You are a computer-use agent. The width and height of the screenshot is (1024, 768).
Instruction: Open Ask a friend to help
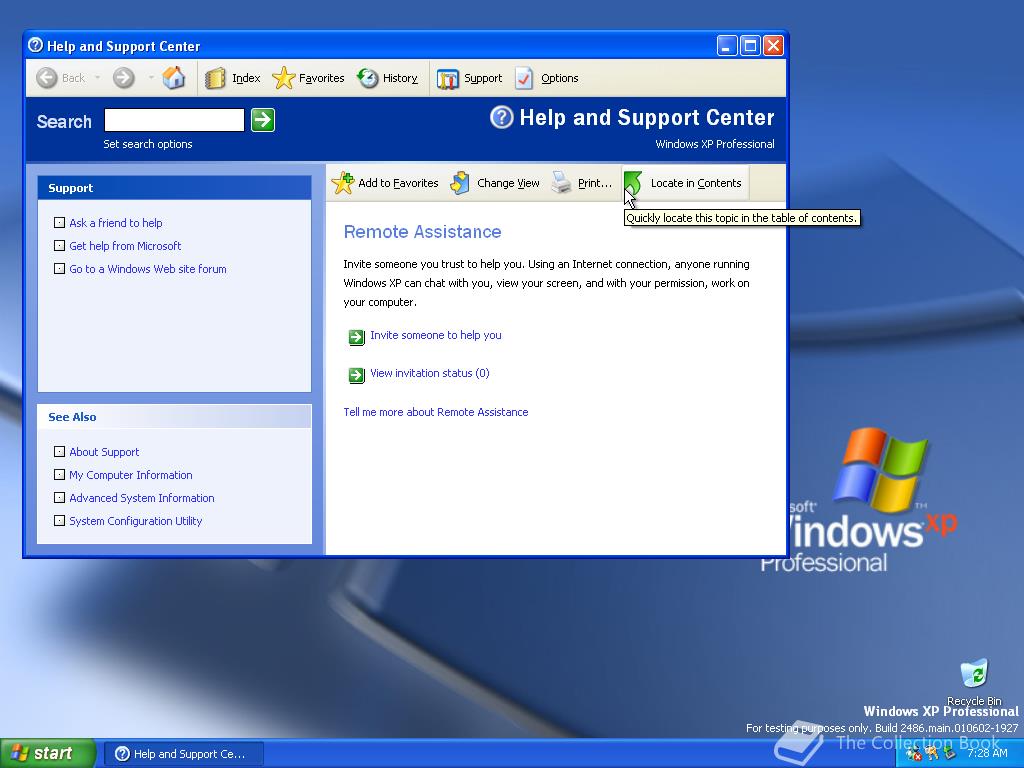(116, 223)
